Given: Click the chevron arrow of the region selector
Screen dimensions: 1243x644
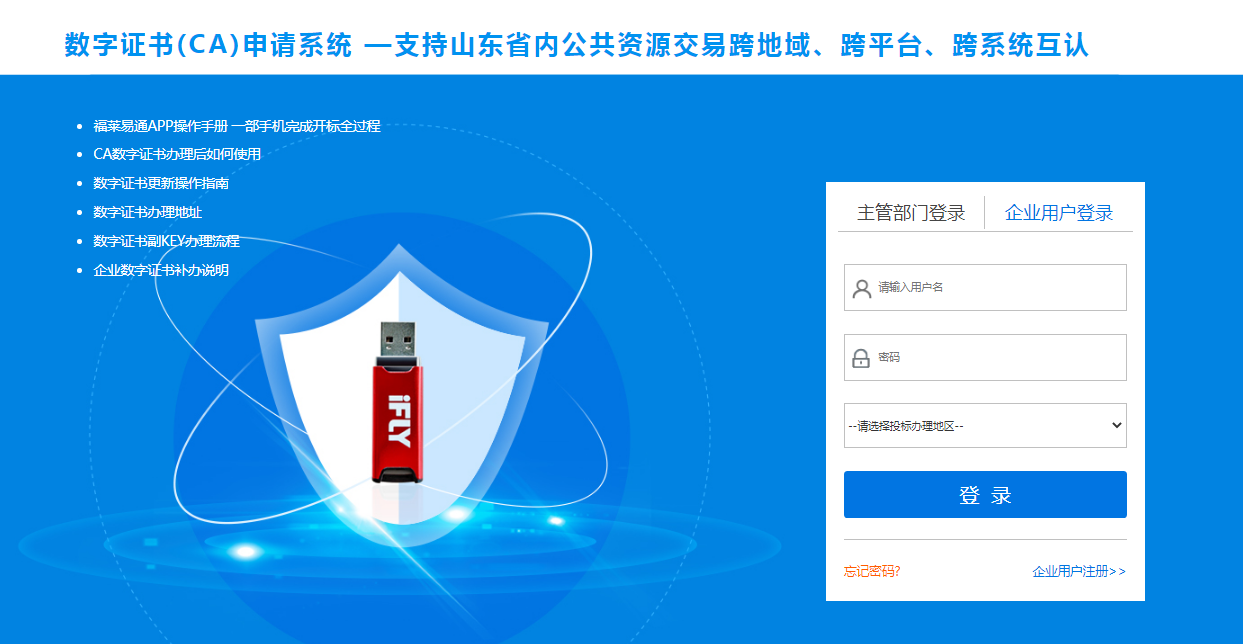Looking at the screenshot, I should 1117,426.
